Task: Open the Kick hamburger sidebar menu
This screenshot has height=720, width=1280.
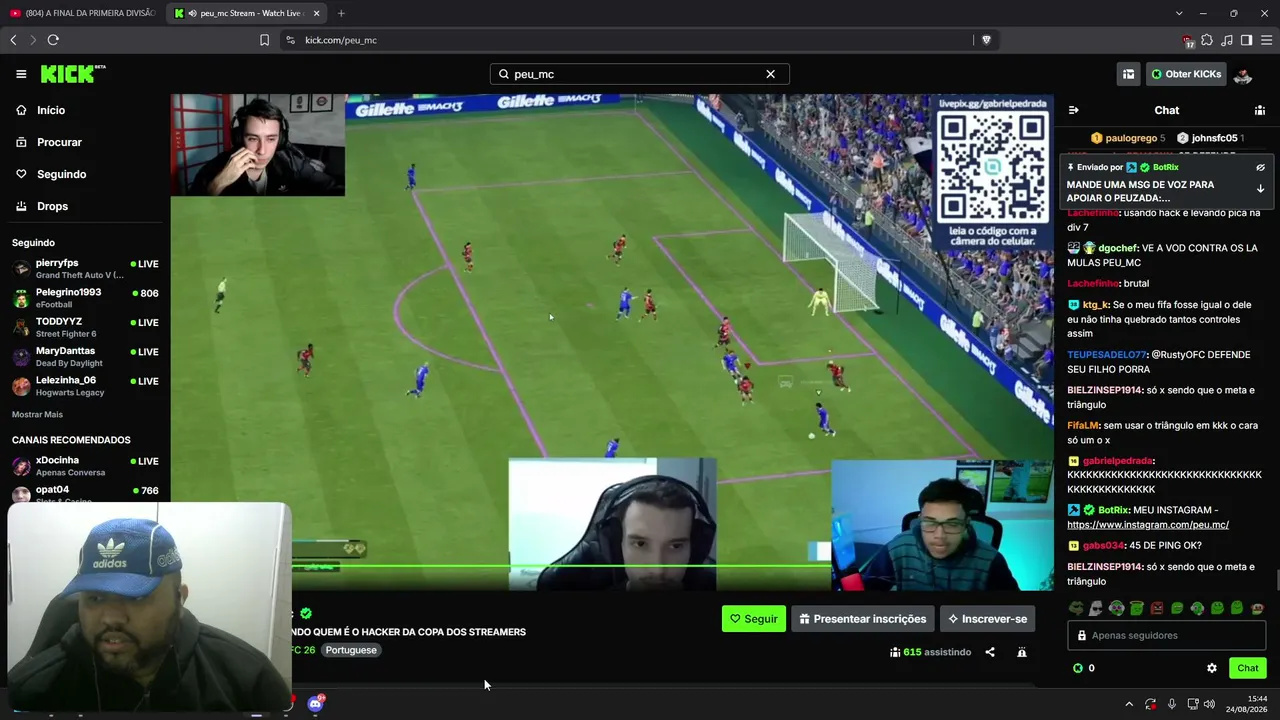Action: (x=21, y=74)
